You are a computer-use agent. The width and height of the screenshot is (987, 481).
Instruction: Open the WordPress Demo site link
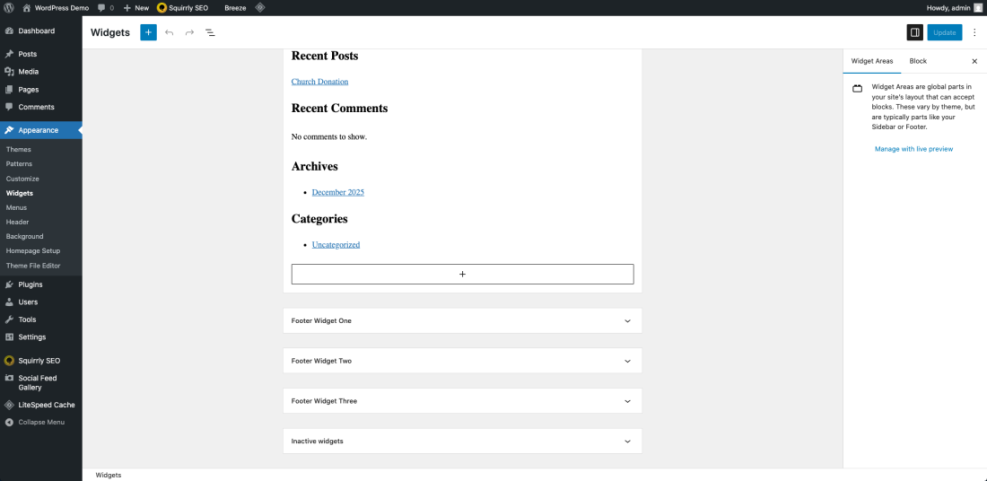click(56, 8)
